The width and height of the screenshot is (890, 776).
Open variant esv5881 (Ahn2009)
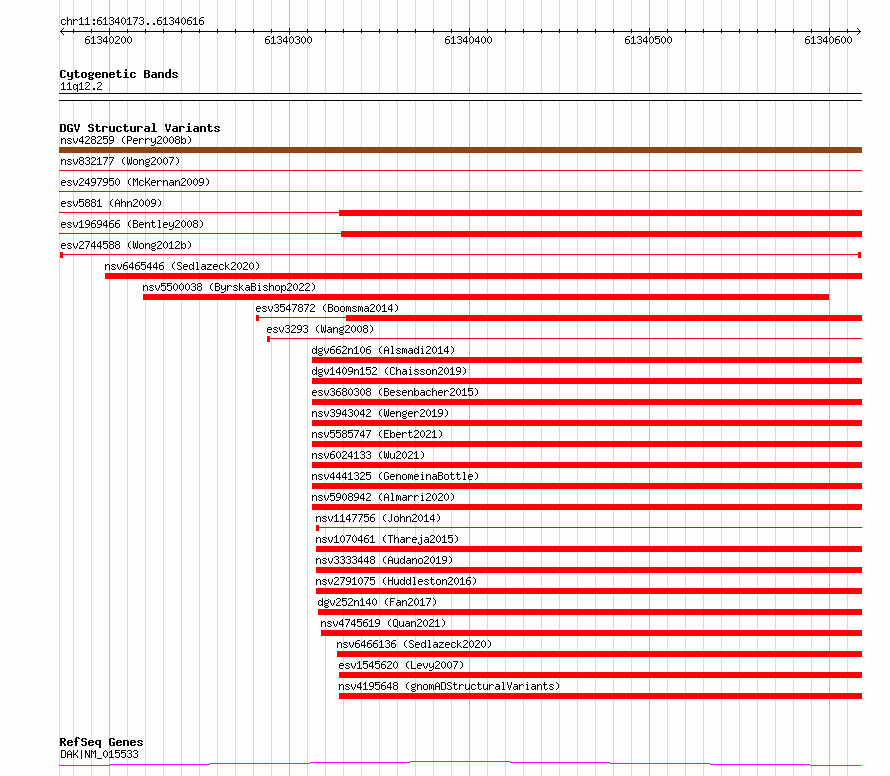tap(111, 203)
